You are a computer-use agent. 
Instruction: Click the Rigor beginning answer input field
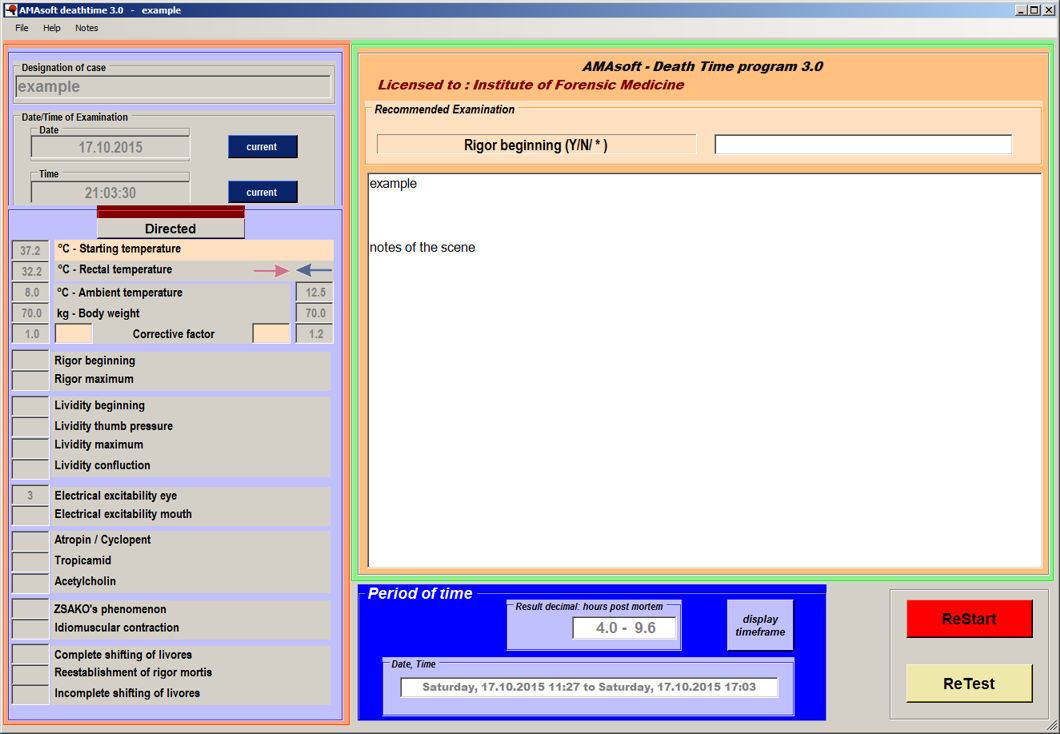tap(862, 145)
